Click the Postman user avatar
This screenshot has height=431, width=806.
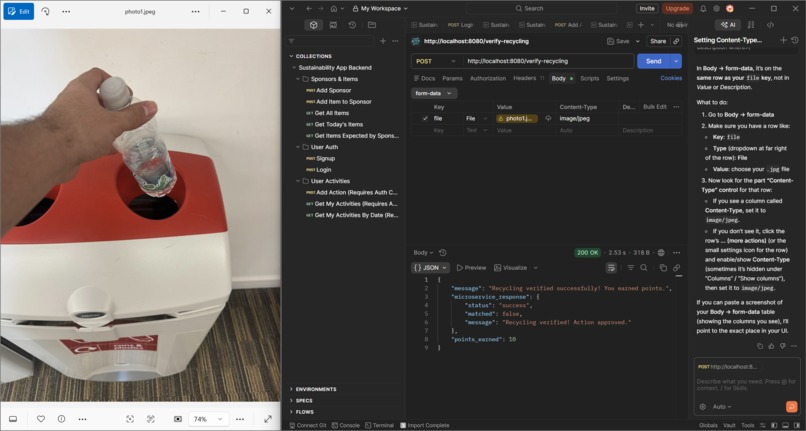(729, 8)
